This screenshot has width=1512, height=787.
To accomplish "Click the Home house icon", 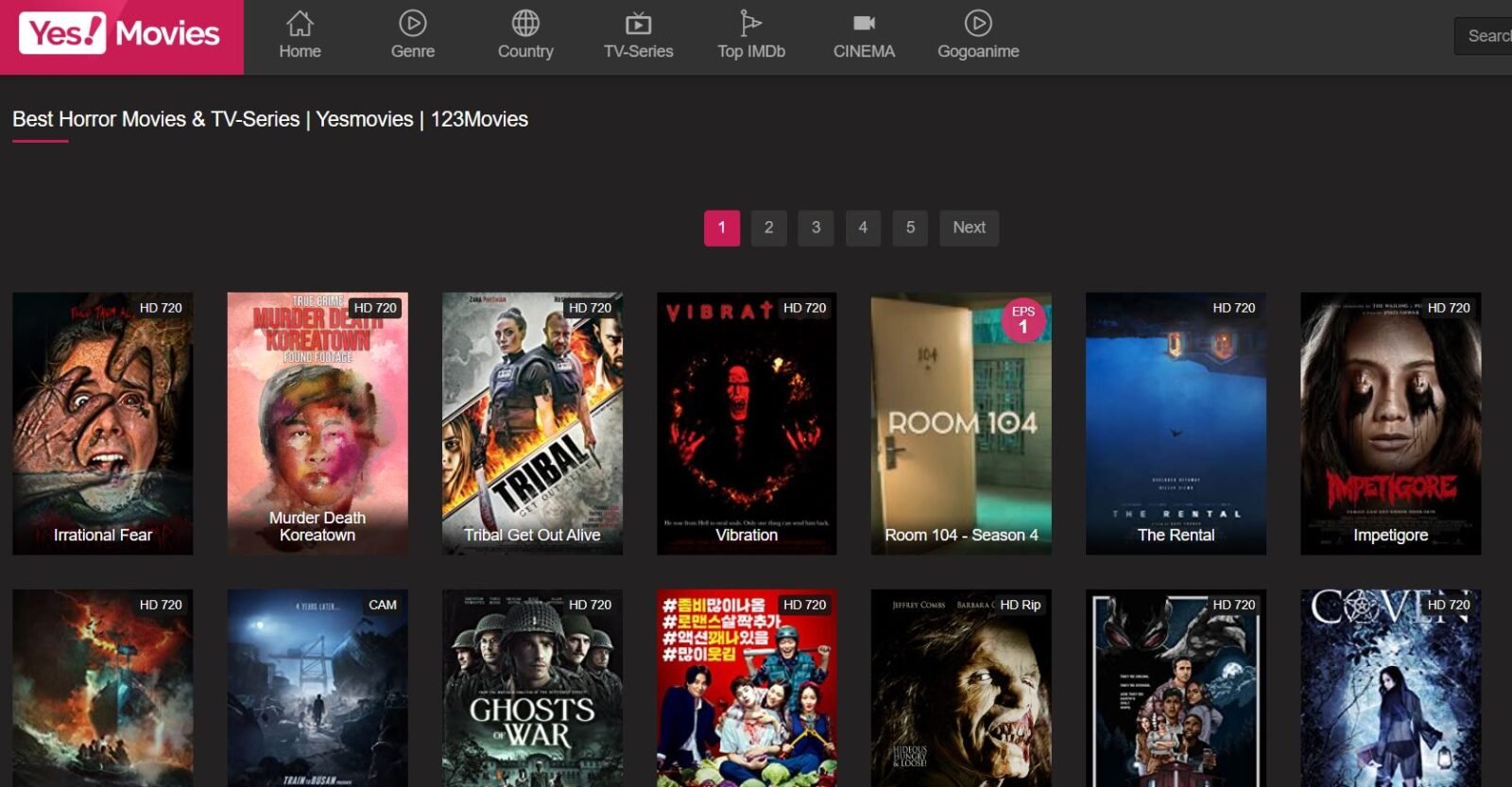I will [300, 24].
